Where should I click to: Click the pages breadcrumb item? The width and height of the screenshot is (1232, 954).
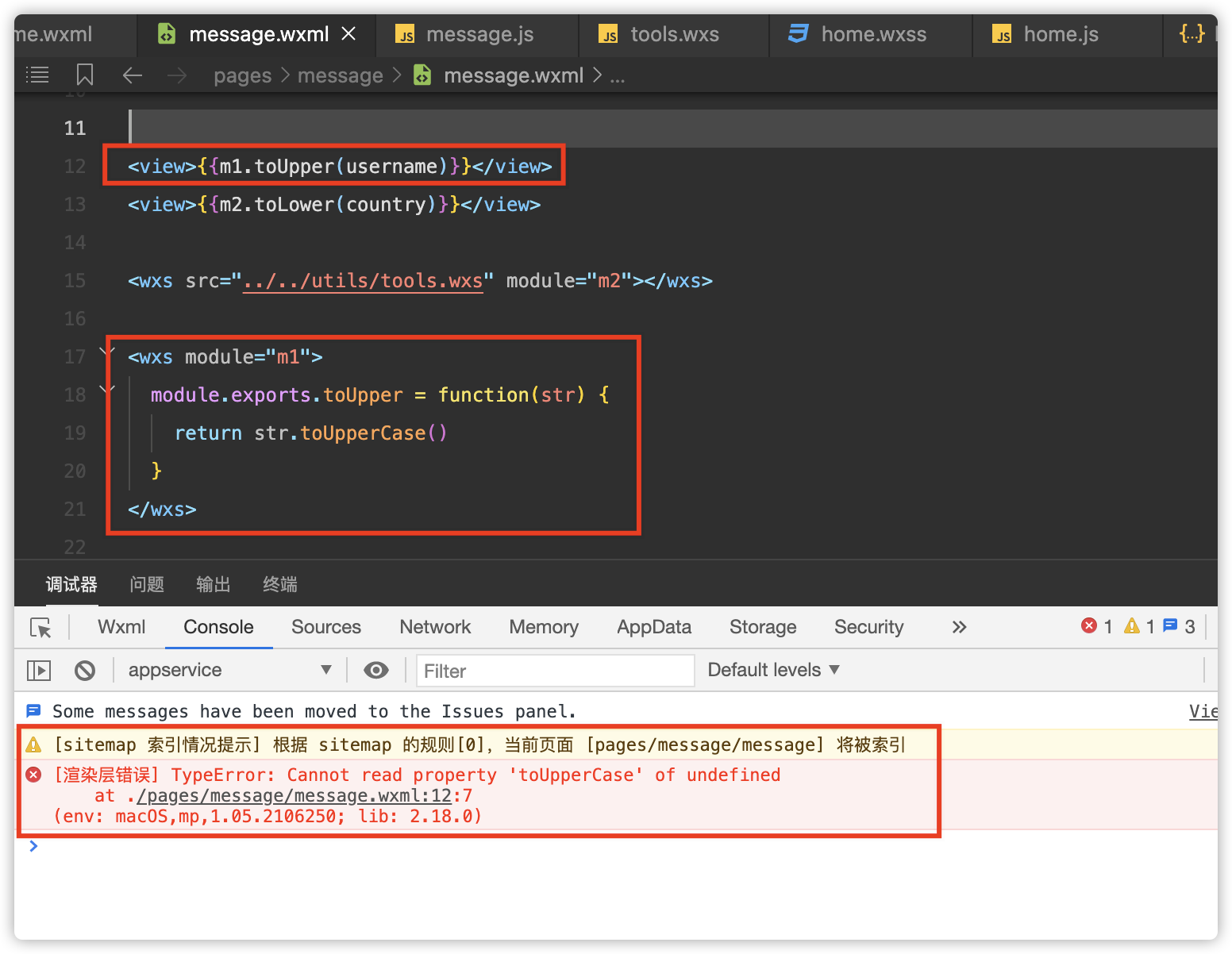tap(242, 75)
